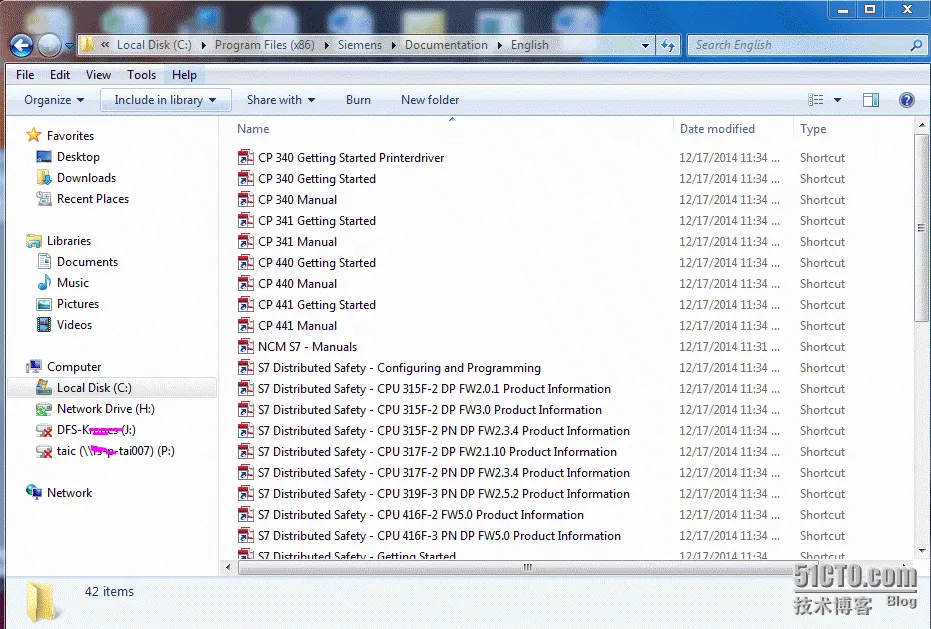Click Documentation in the address breadcrumb
This screenshot has width=931, height=629.
tap(446, 45)
